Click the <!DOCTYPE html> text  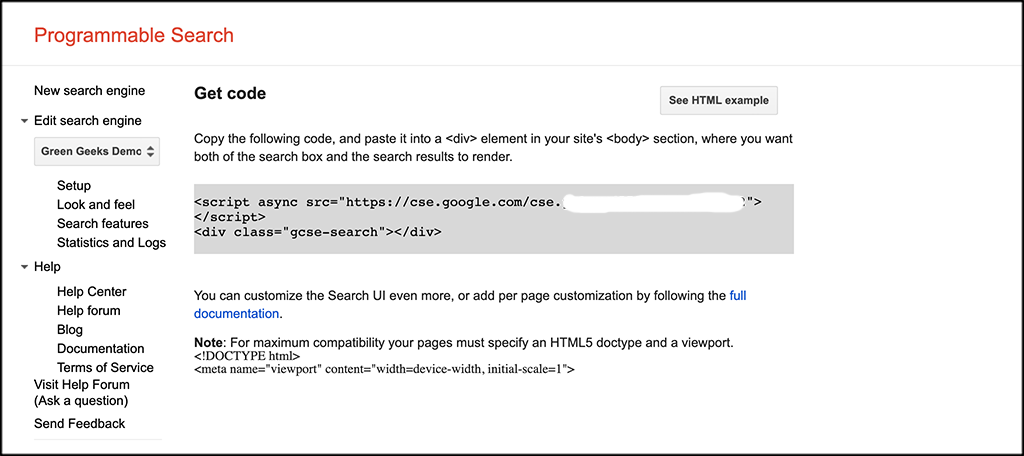247,356
